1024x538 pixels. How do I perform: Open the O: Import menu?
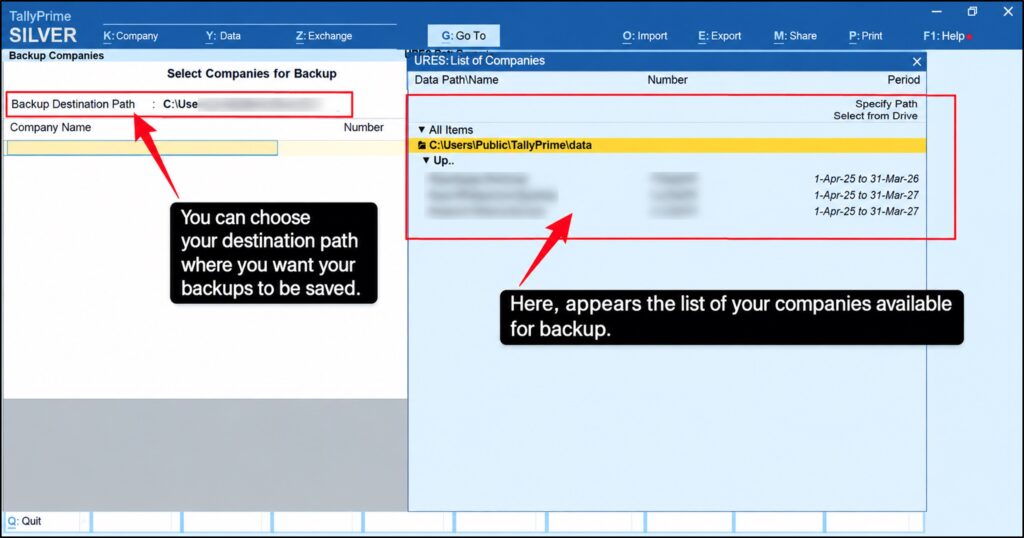point(645,36)
